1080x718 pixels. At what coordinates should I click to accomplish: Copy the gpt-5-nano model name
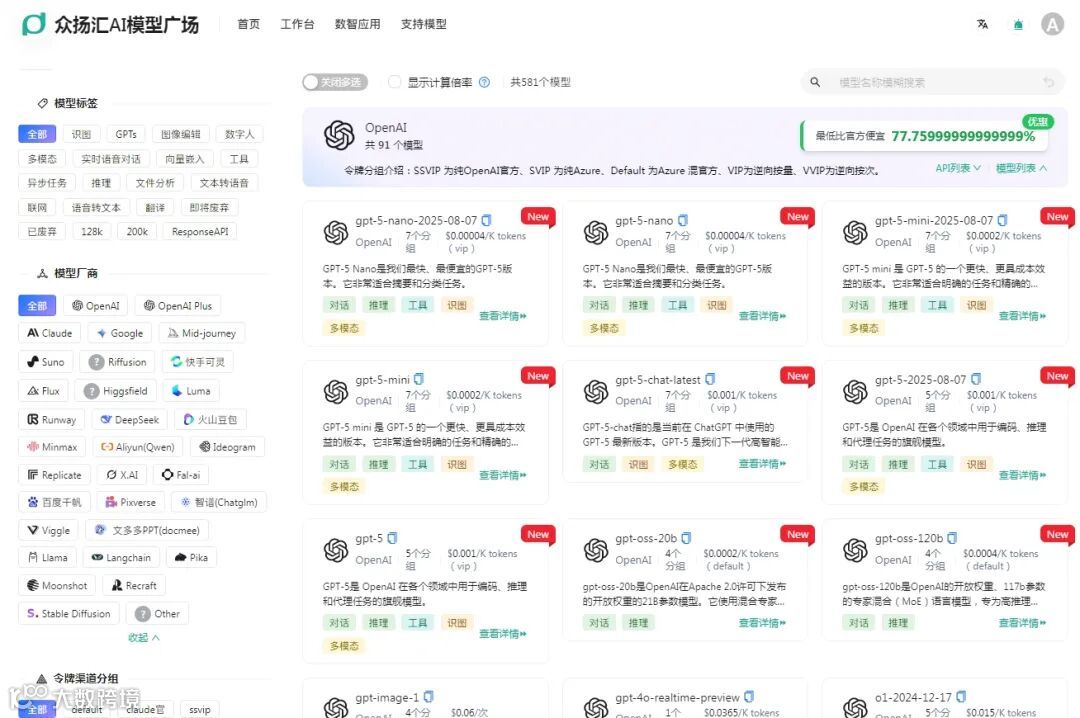pyautogui.click(x=683, y=220)
